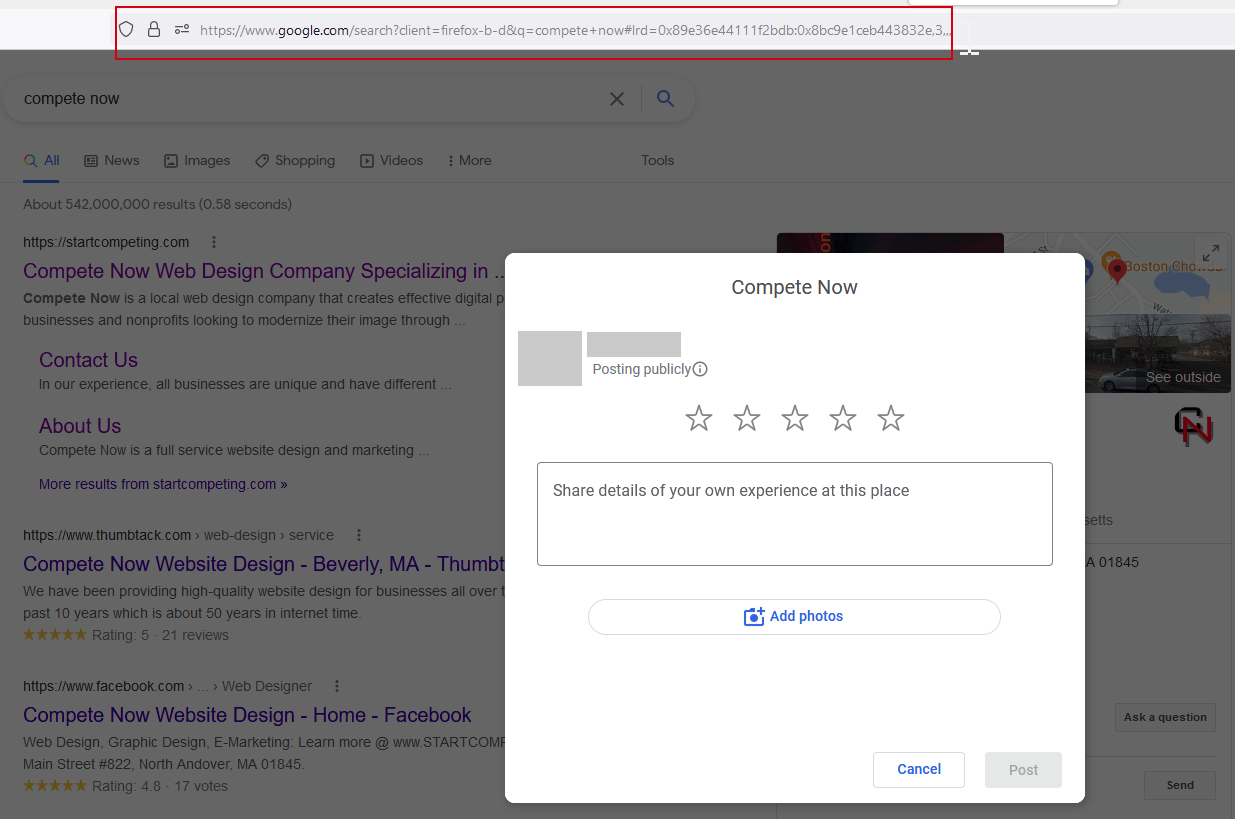This screenshot has height=819, width=1235.
Task: Click the Send button in knowledge panel
Action: click(1180, 785)
